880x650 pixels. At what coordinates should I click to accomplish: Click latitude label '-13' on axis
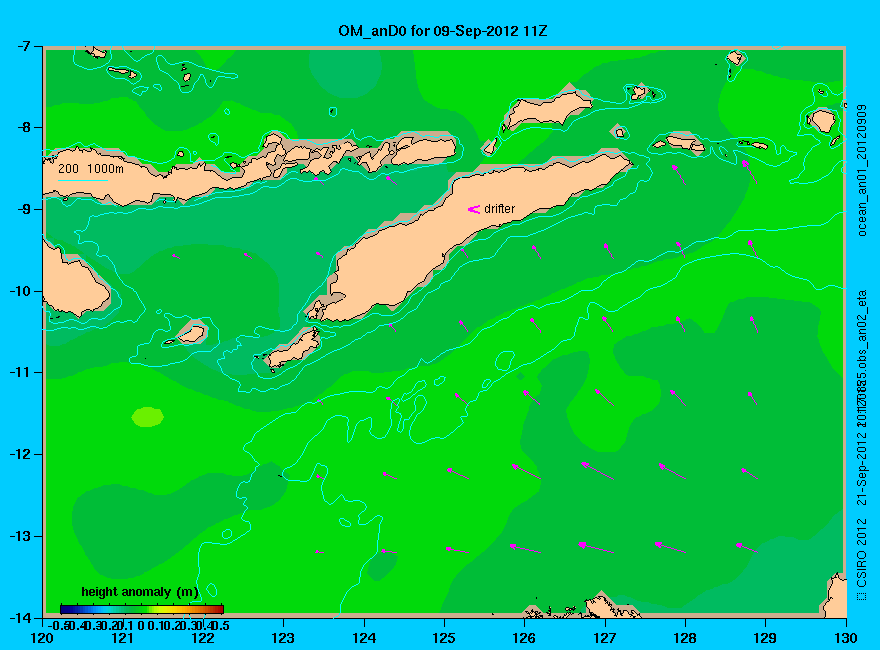click(20, 536)
